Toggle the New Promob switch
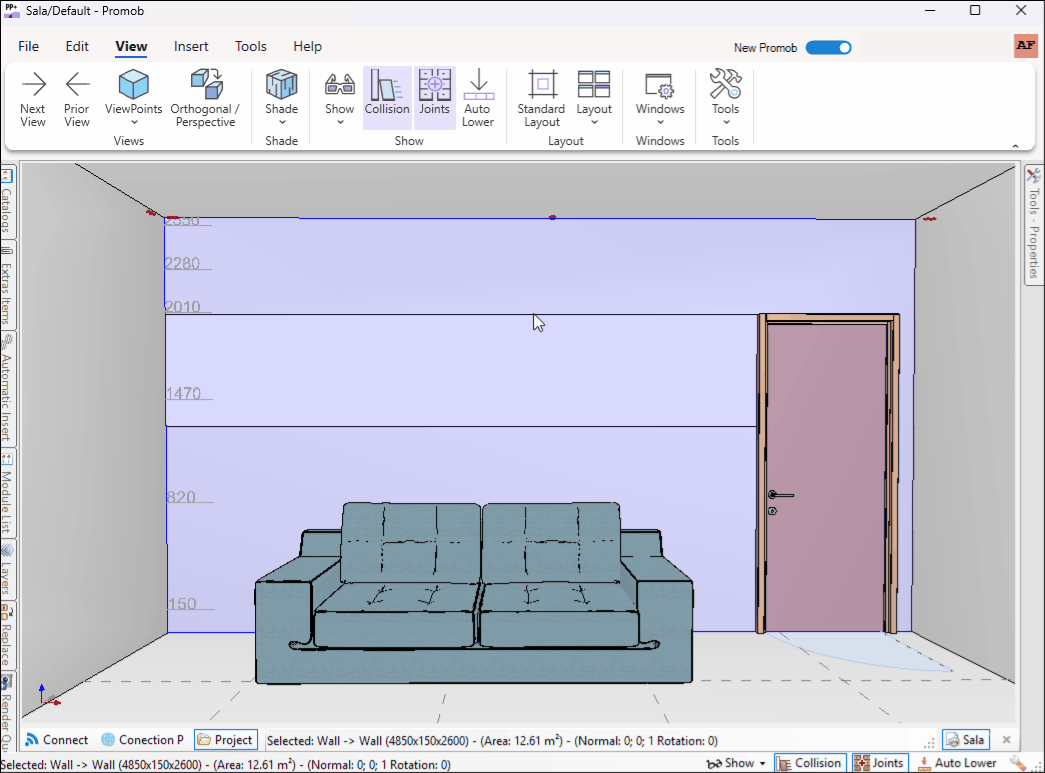Screen dimensions: 1045x773 point(828,47)
